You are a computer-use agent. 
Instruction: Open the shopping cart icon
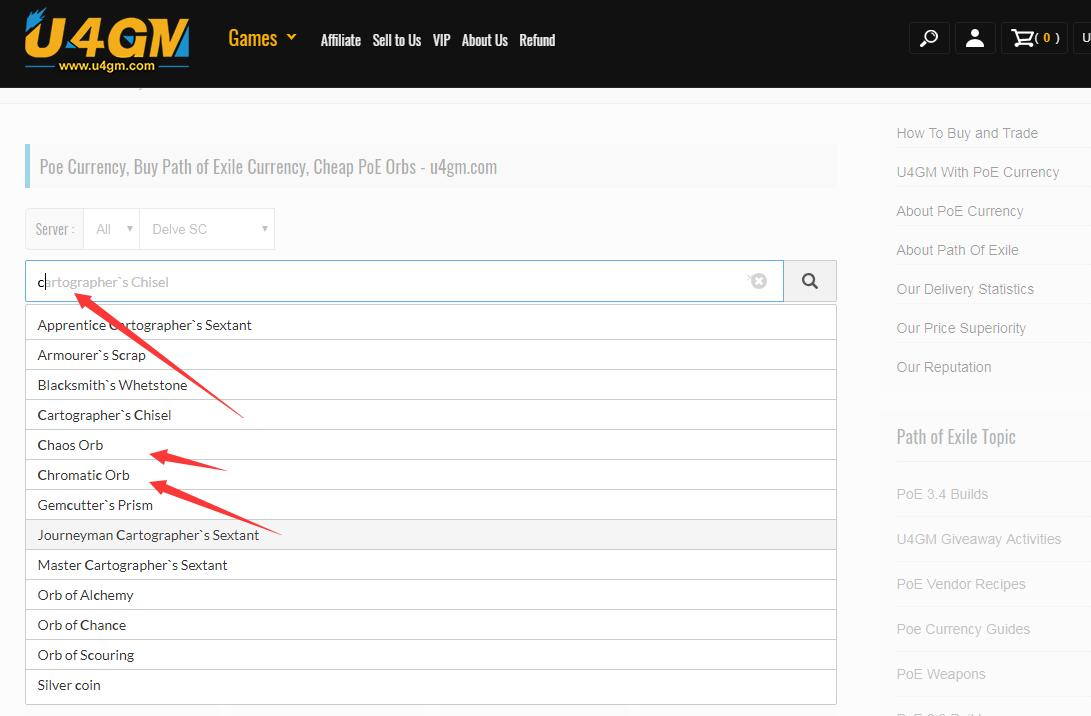point(1034,38)
